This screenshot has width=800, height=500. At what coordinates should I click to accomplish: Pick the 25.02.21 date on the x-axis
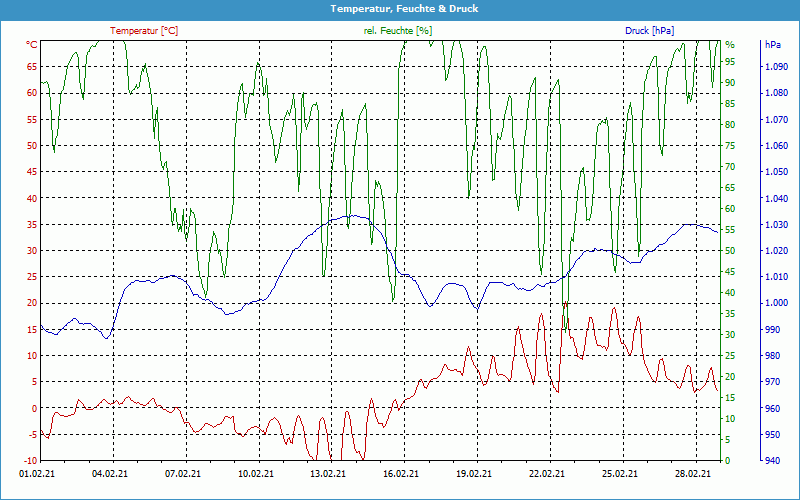click(620, 475)
